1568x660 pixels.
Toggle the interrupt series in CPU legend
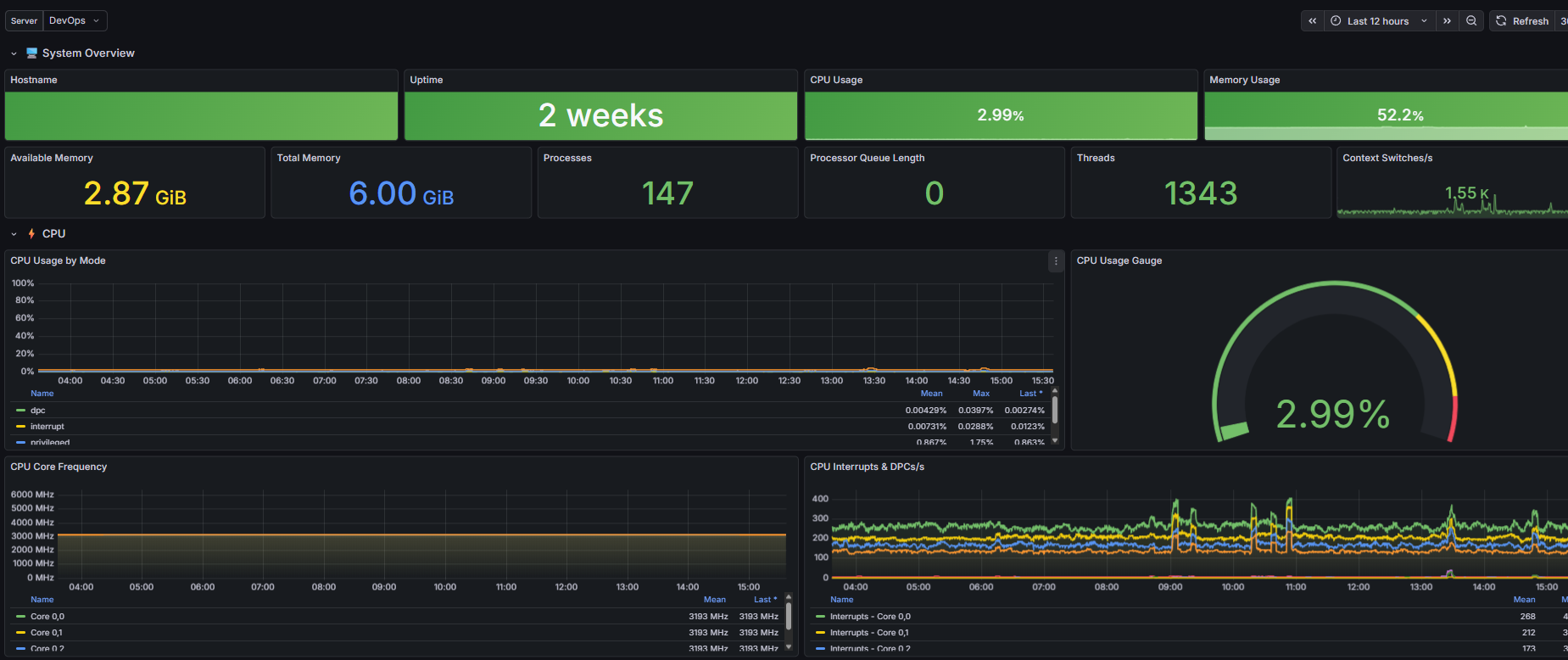[x=47, y=427]
